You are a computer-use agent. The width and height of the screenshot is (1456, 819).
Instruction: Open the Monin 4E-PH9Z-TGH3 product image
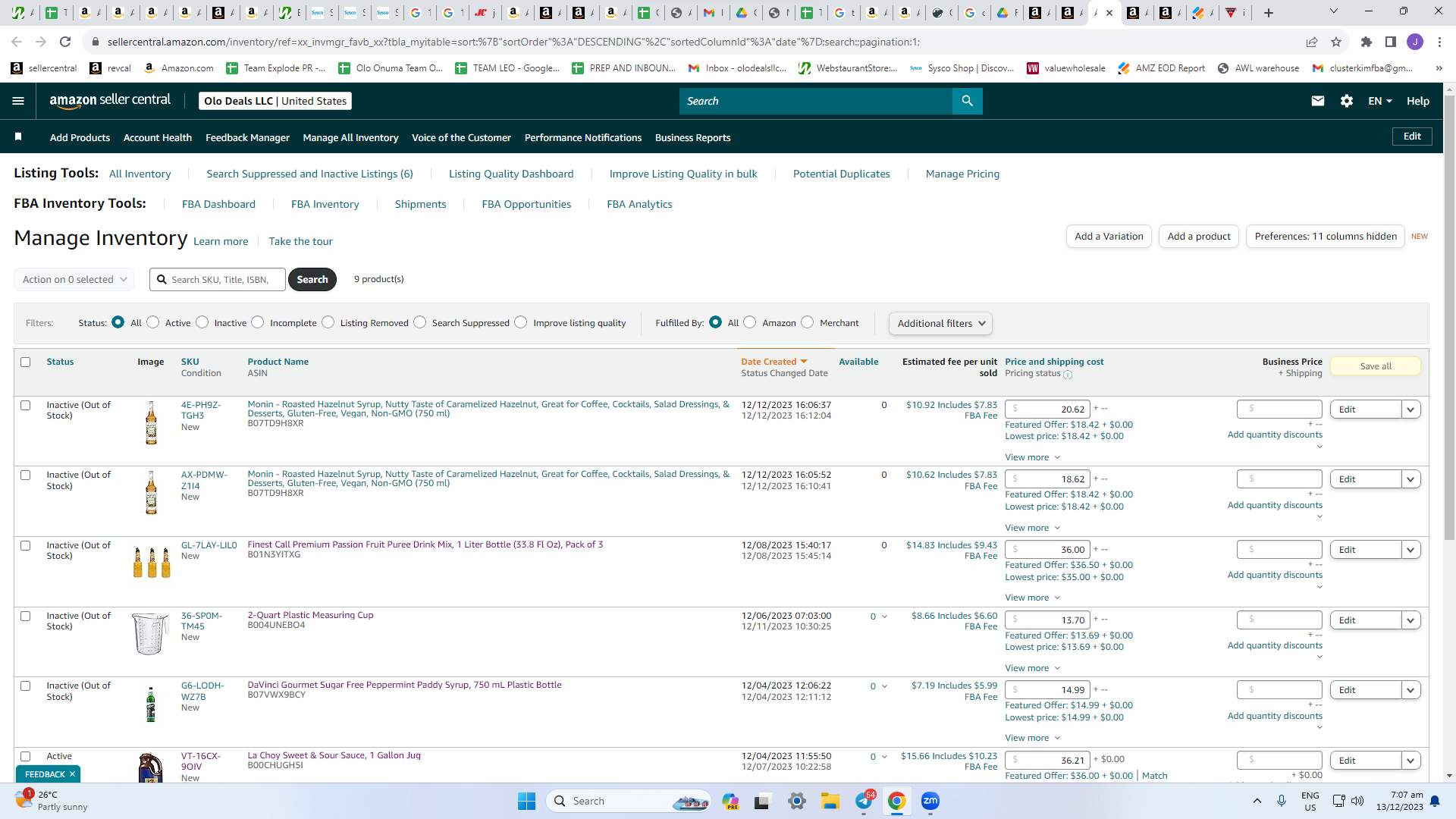151,422
